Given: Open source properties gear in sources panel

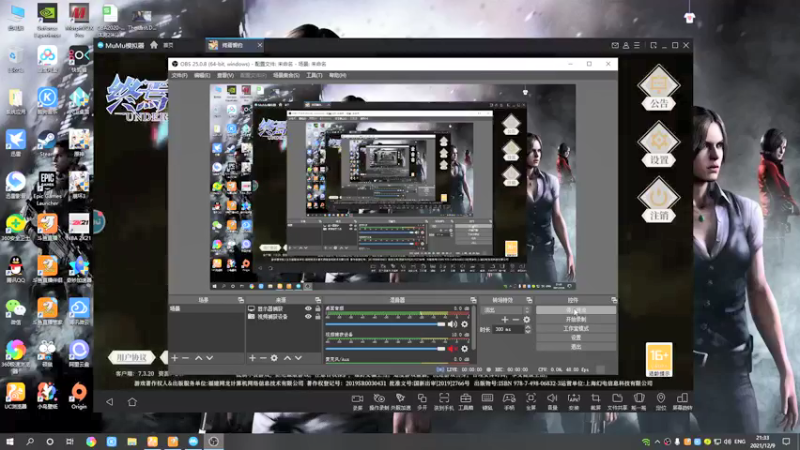Looking at the screenshot, I should (274, 358).
